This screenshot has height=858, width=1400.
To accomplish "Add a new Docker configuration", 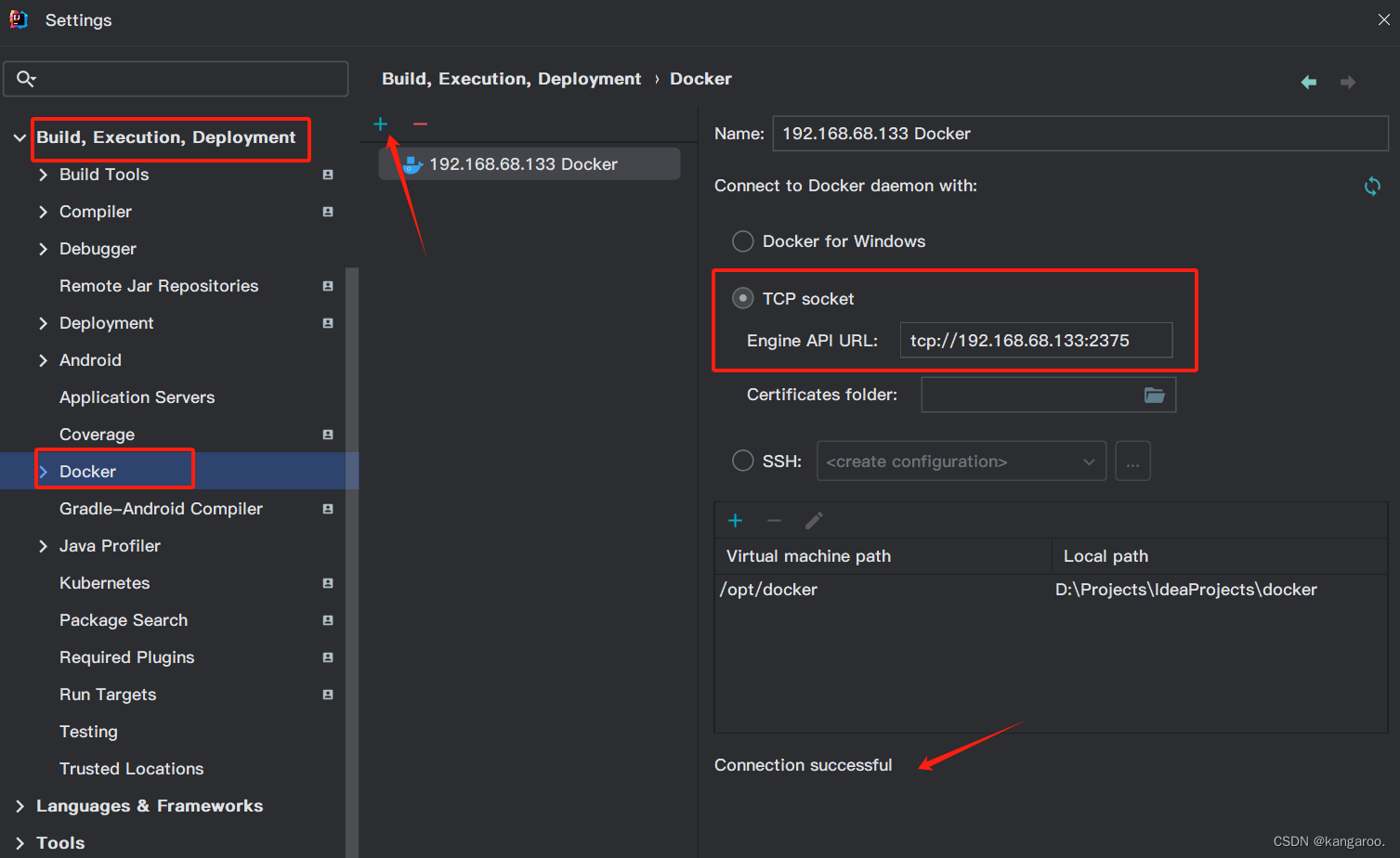I will pyautogui.click(x=380, y=123).
